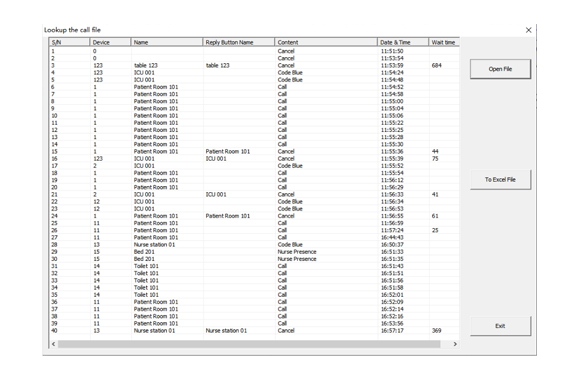Select 'Code Blue' in row 17
Image resolution: width=580 pixels, height=380 pixels.
(x=290, y=166)
